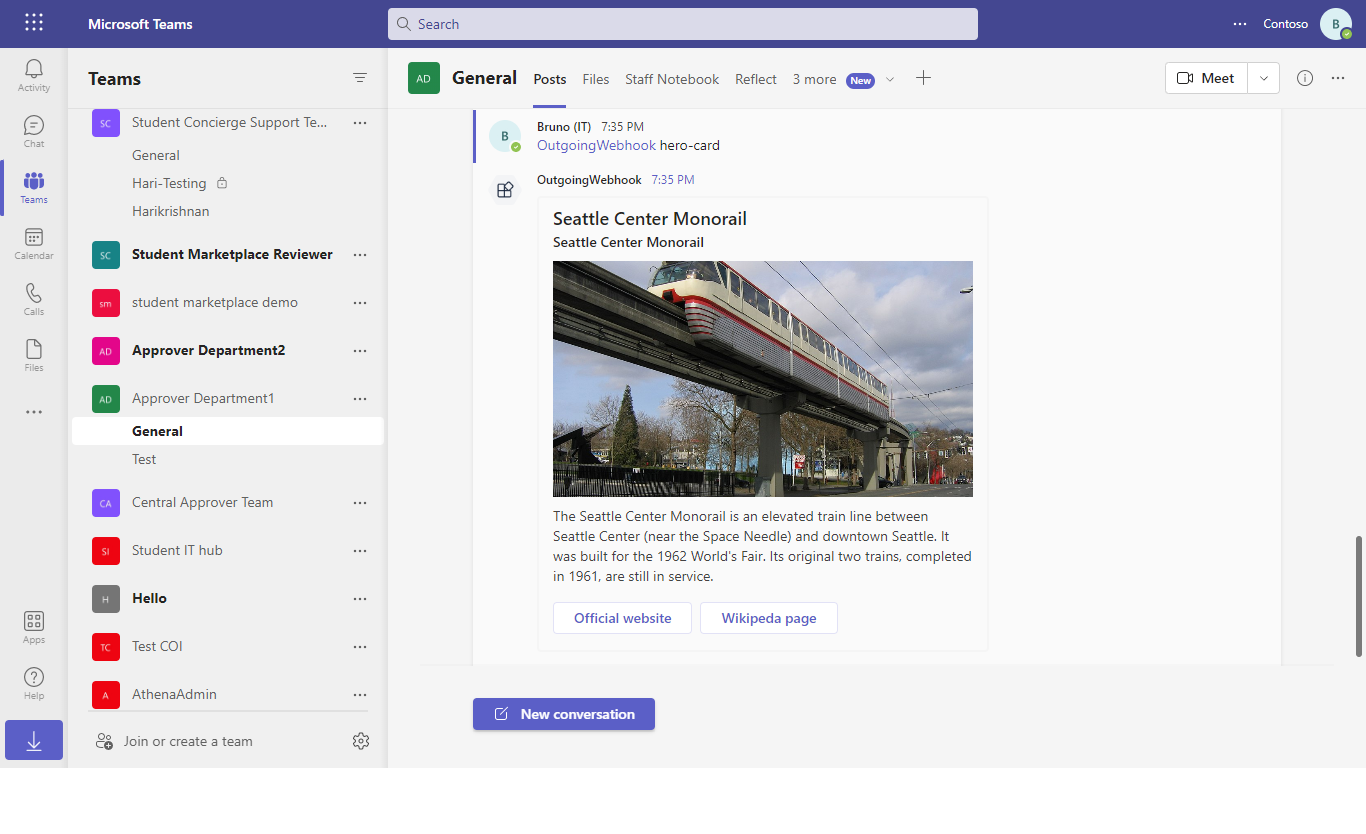Click the posts vertical scrollbar thumb
The image size is (1366, 834).
pos(1359,596)
